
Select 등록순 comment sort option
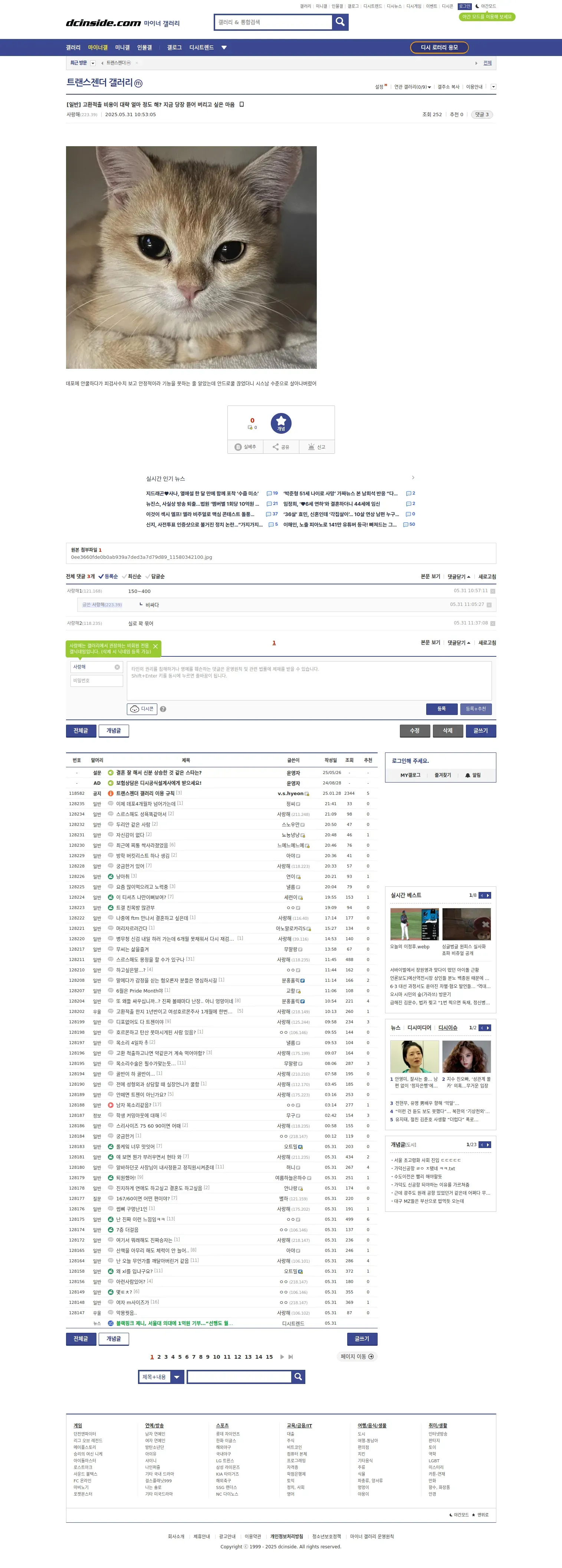(108, 577)
